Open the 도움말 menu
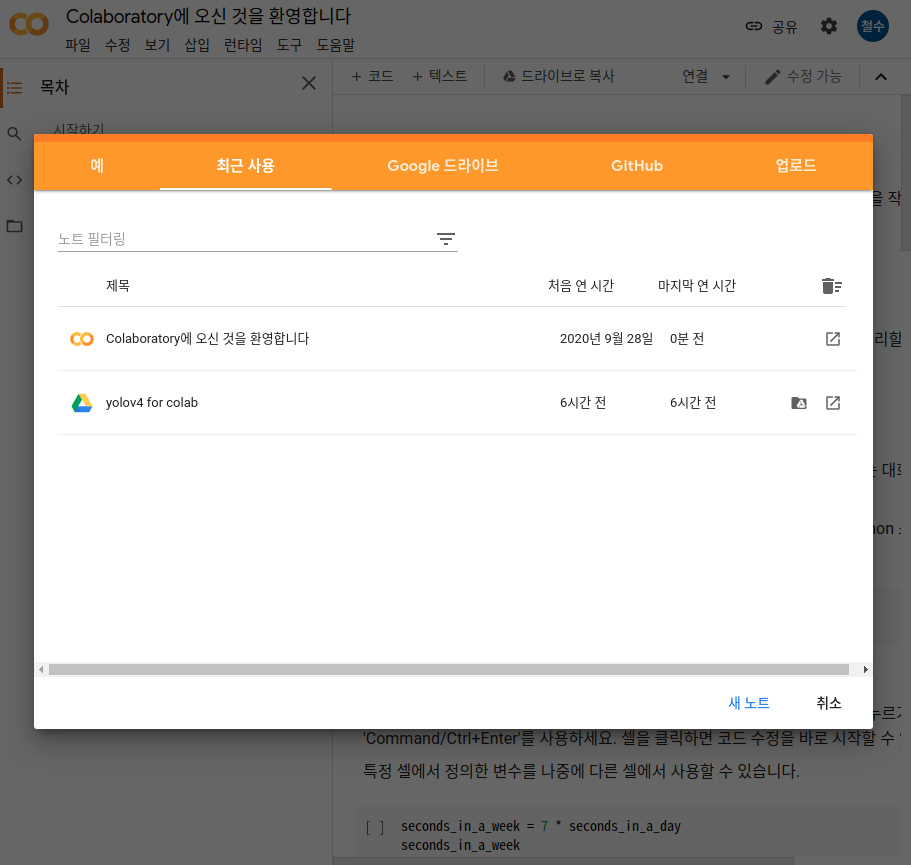Image resolution: width=911 pixels, height=865 pixels. 335,45
